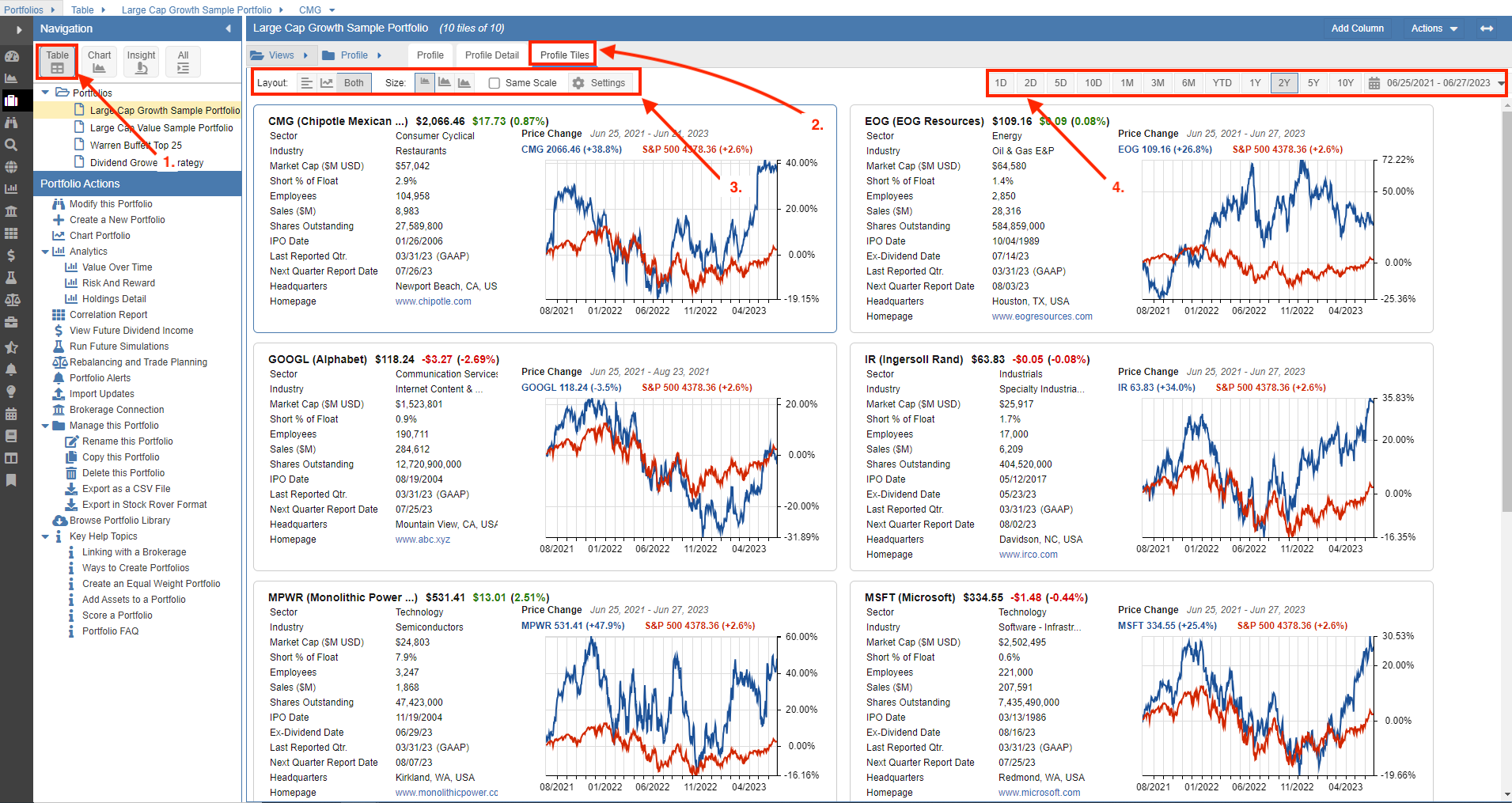Open the date range dropdown arrow

[x=1500, y=83]
